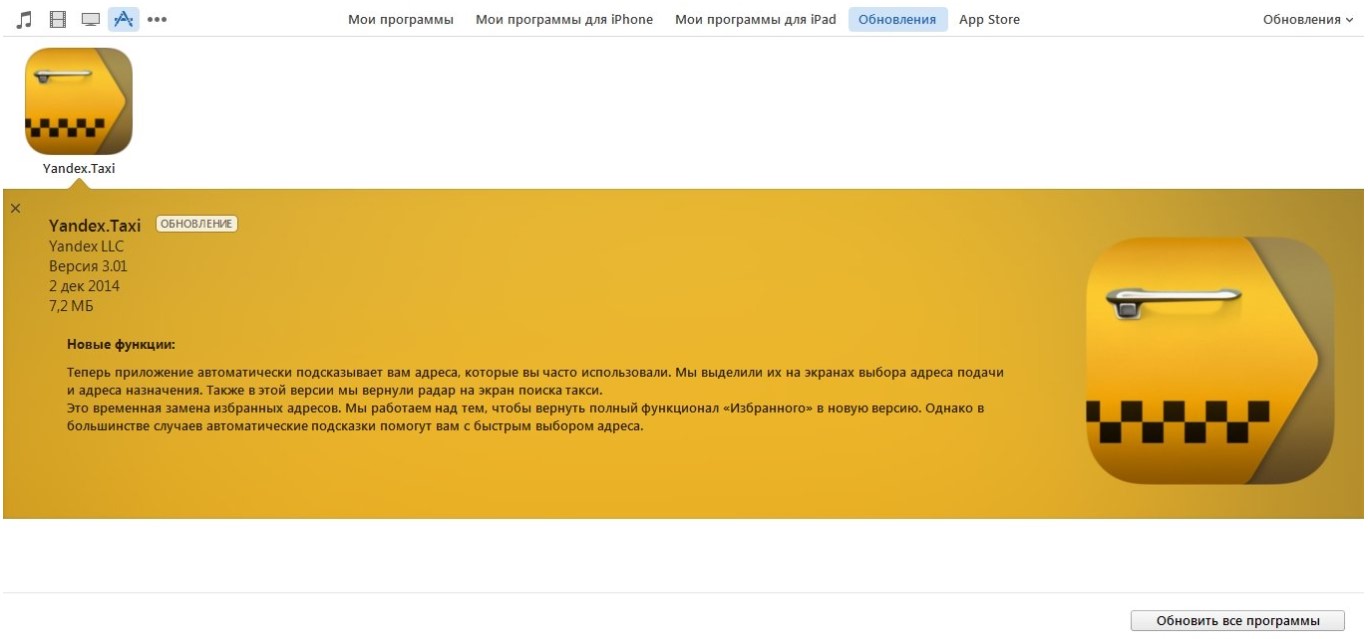Click the bold Yandex.Taxi title in details
This screenshot has width=1368, height=639.
click(x=95, y=226)
